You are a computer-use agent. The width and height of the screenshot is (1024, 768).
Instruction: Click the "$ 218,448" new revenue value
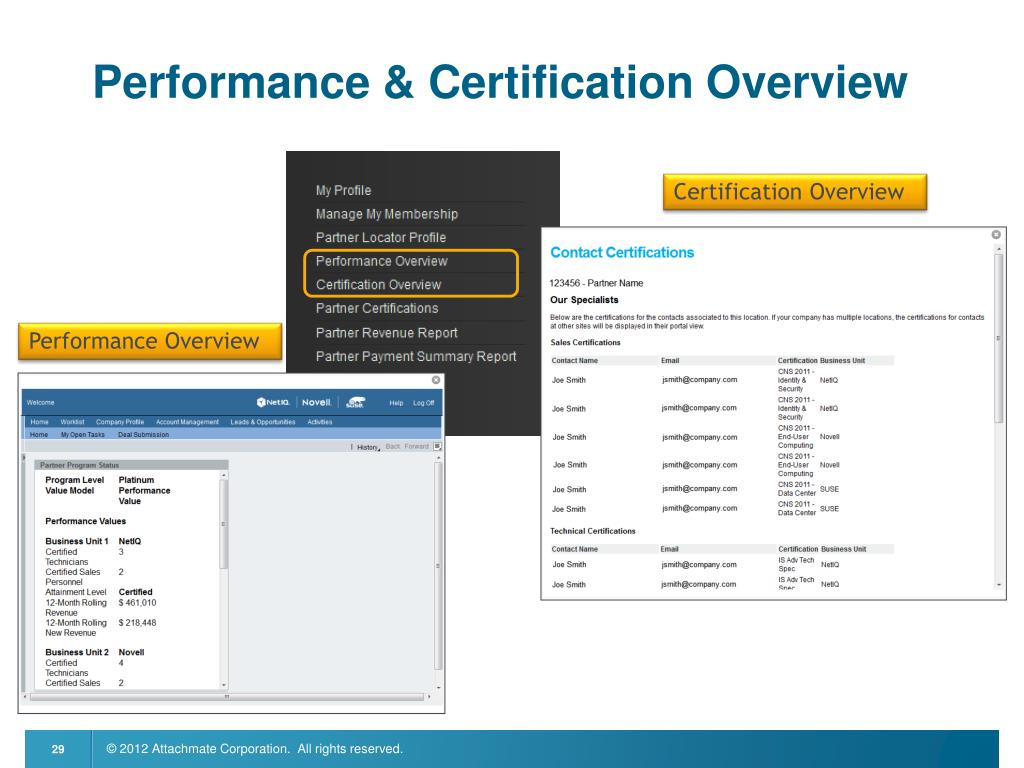click(137, 623)
